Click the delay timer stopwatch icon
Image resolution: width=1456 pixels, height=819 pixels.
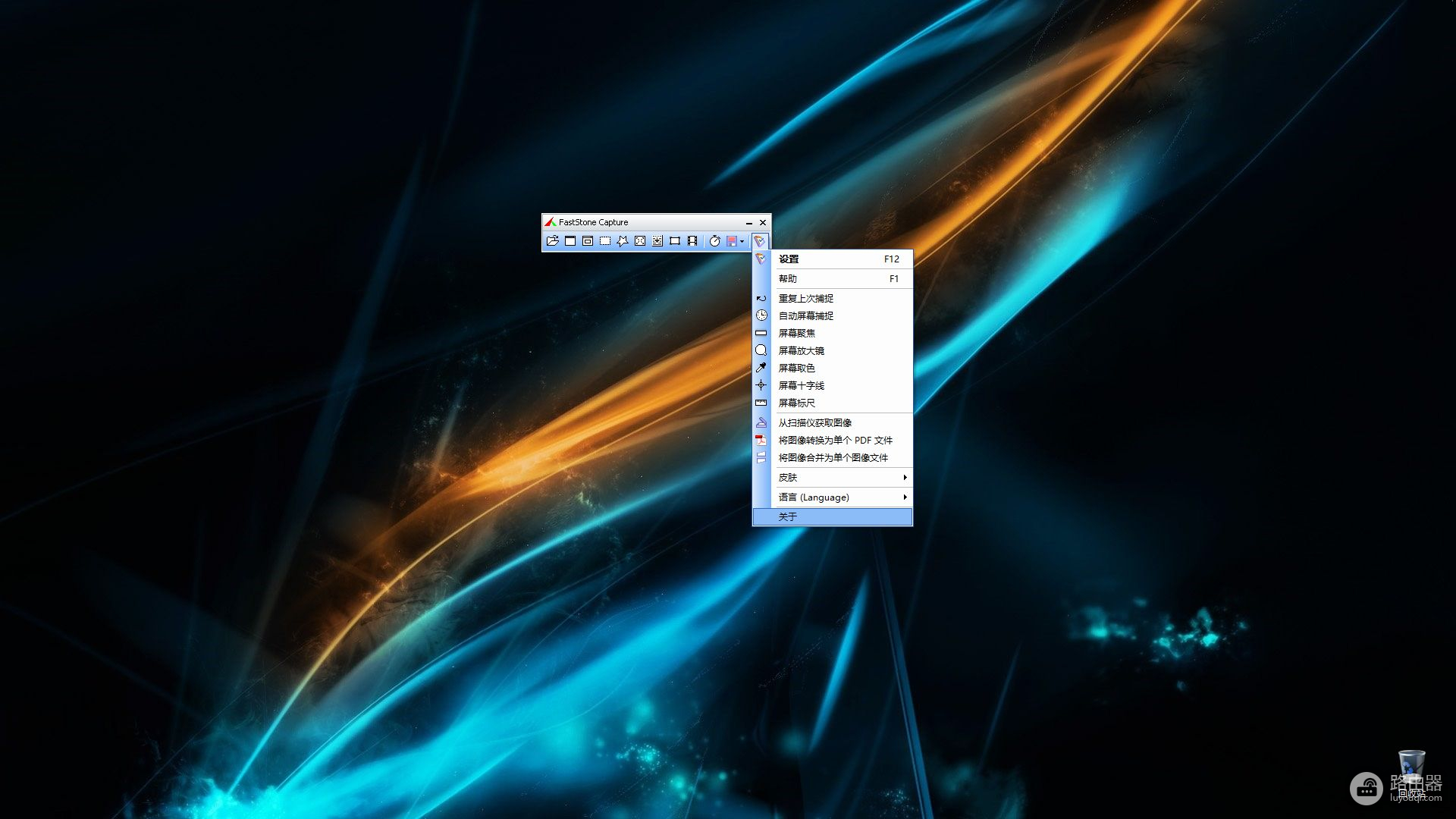[714, 241]
